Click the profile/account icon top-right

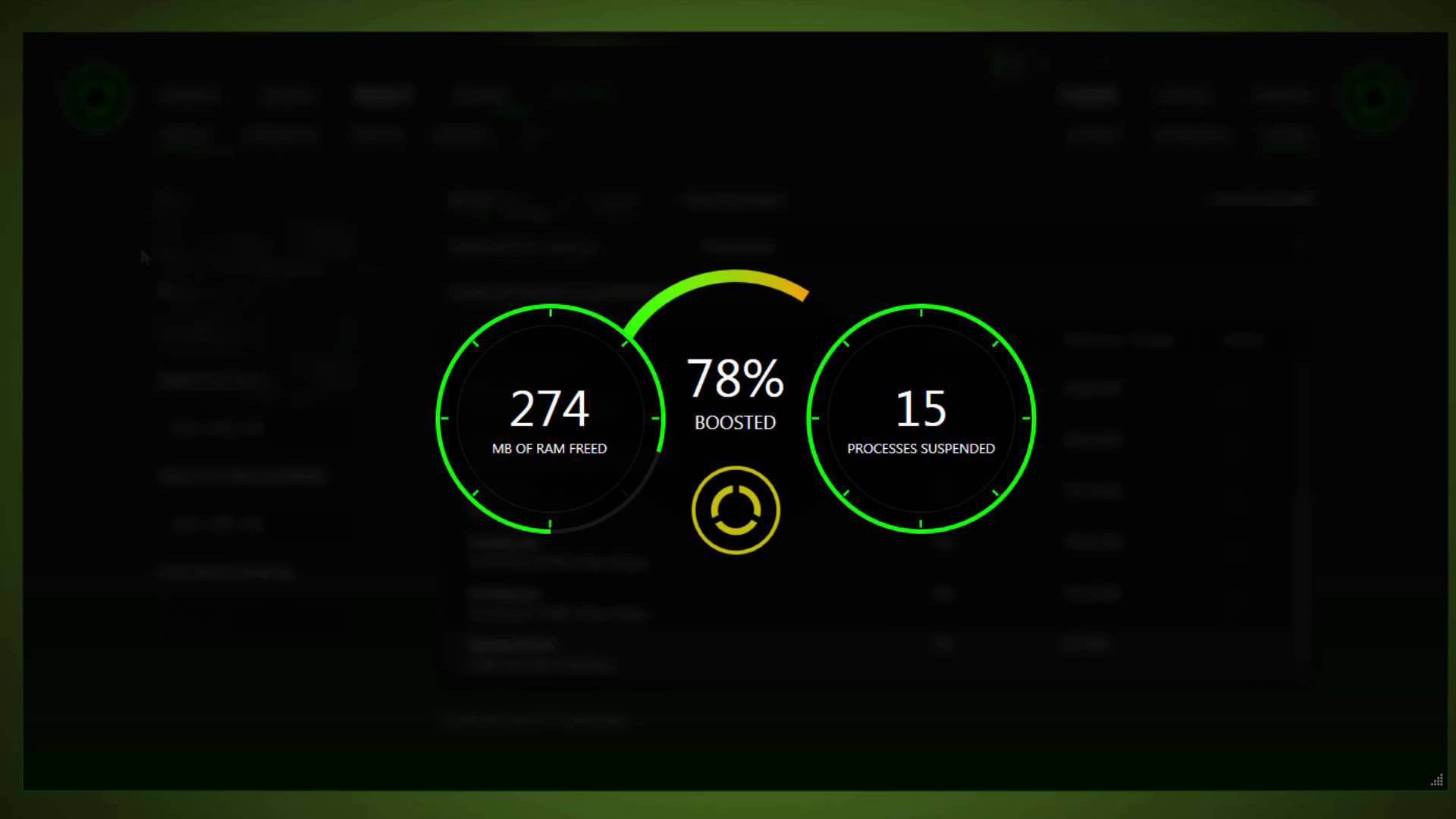tap(1375, 96)
